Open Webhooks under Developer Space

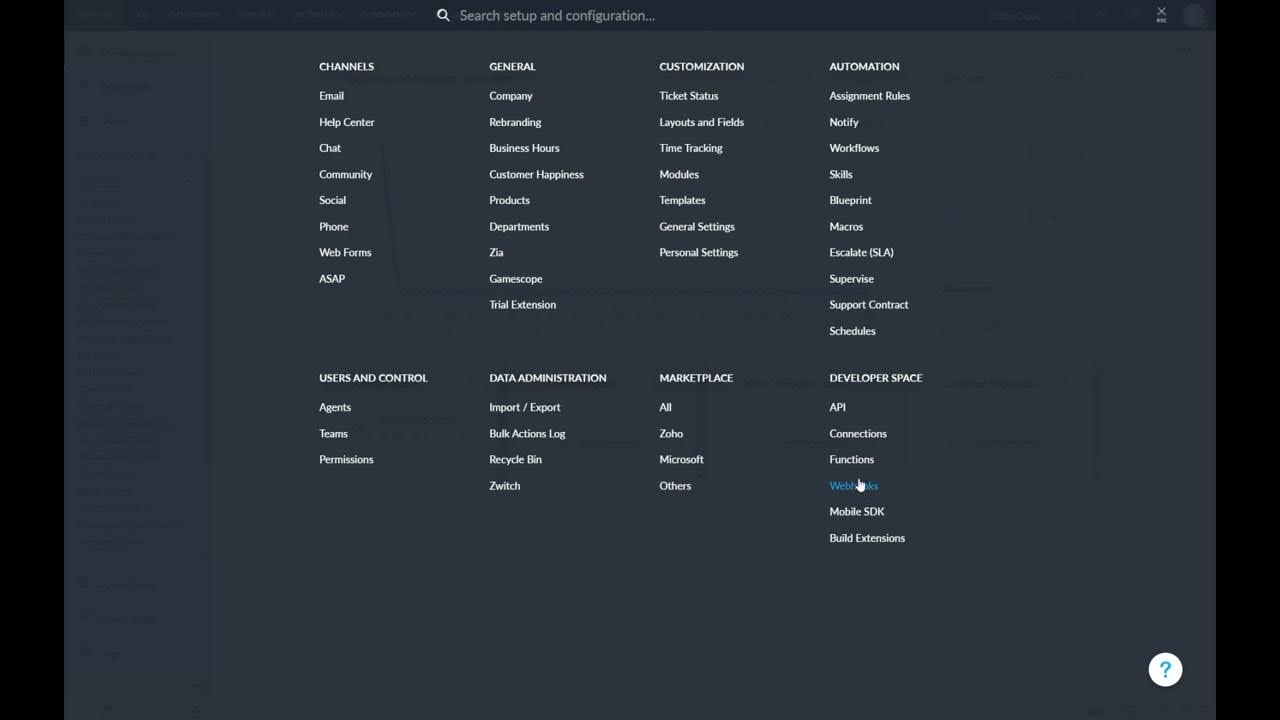(853, 486)
